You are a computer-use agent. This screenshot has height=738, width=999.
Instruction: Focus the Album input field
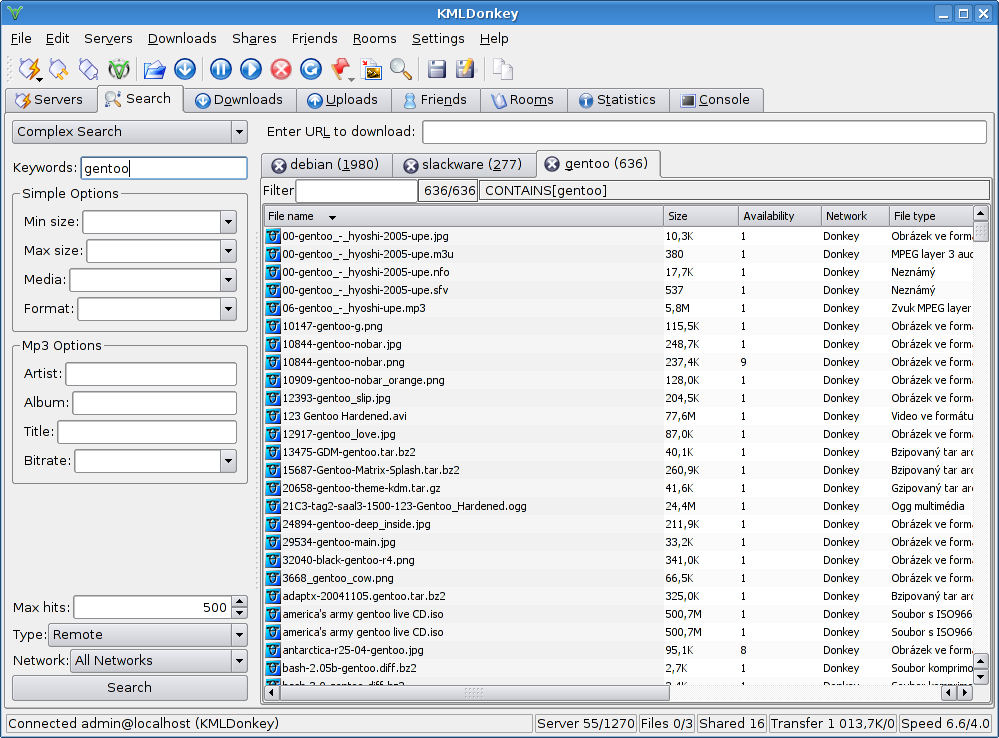(x=155, y=403)
